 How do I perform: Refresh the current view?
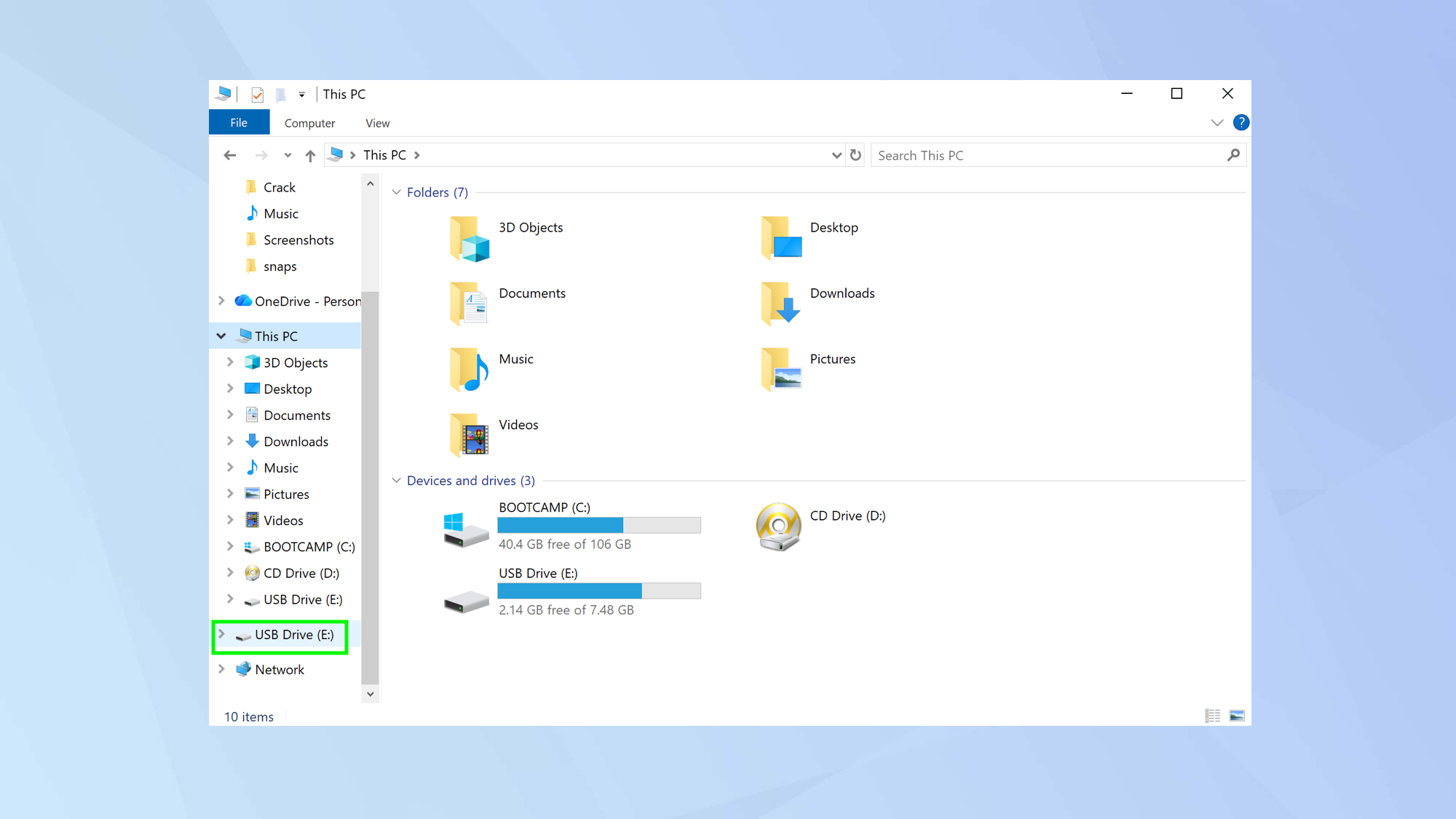pos(855,154)
